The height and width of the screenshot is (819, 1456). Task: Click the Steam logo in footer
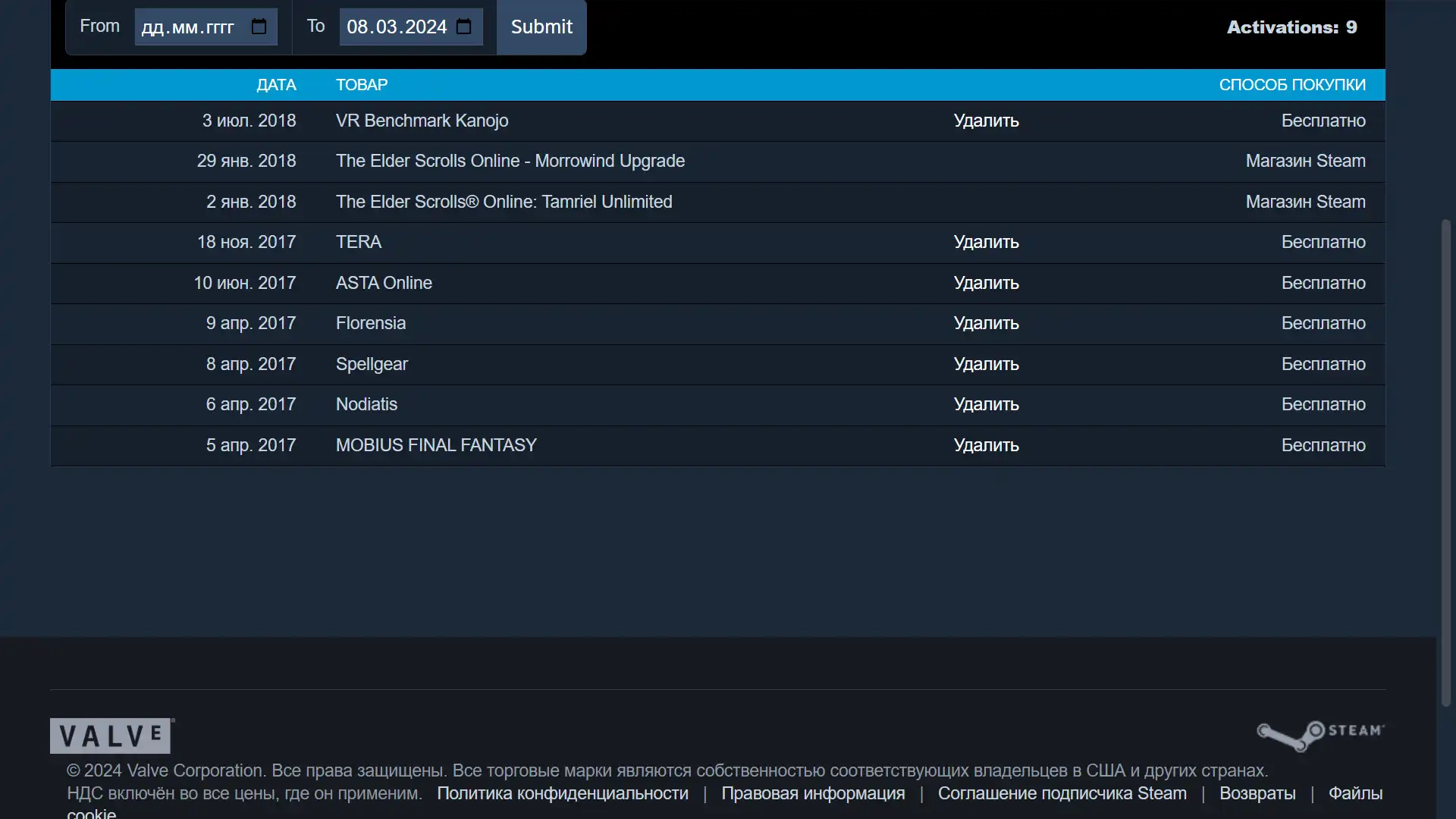pos(1320,735)
